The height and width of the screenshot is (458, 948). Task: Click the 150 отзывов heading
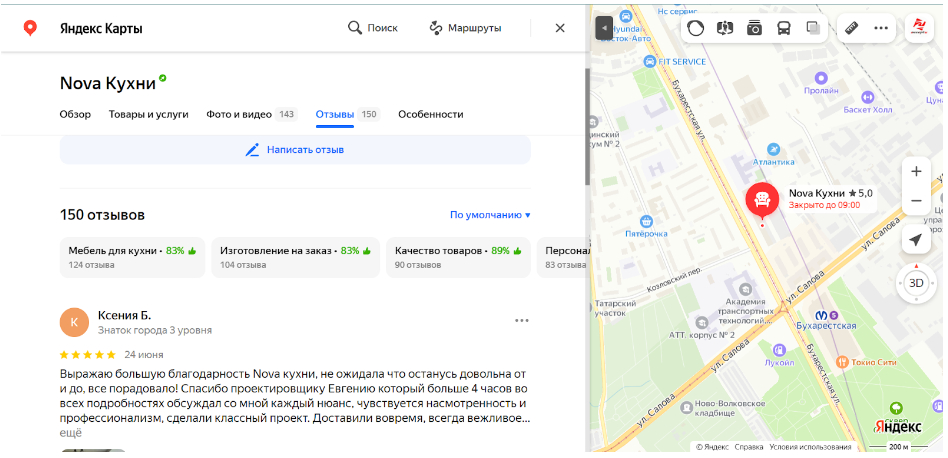pos(102,215)
